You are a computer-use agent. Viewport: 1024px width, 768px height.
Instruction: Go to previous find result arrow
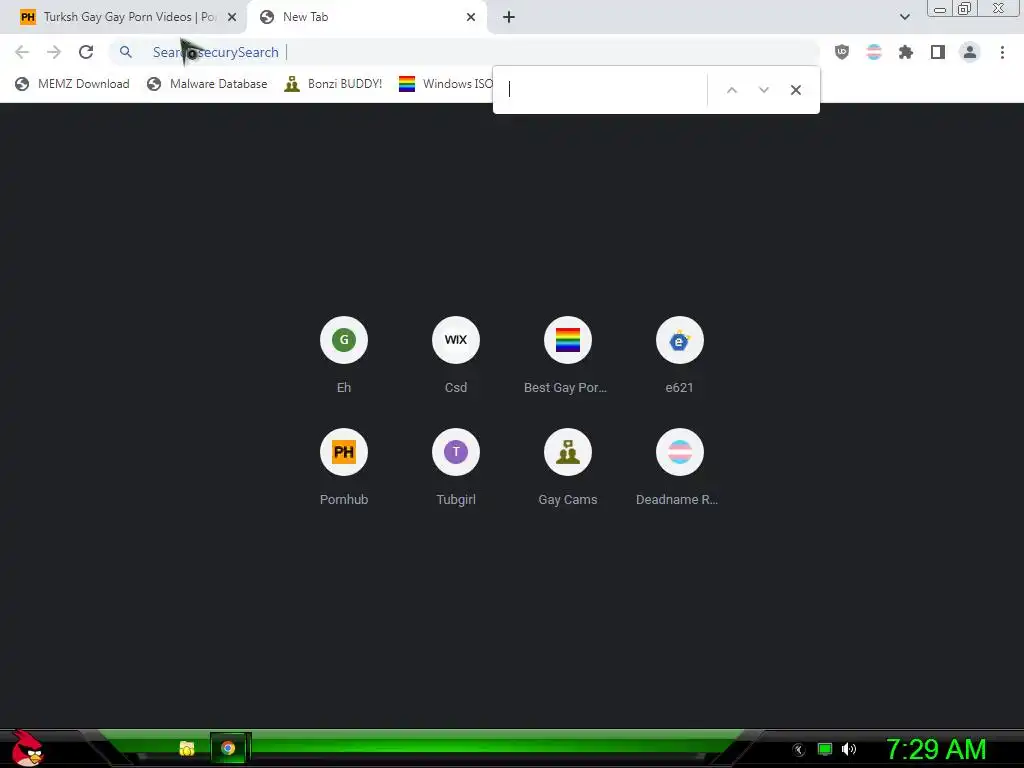tap(732, 90)
